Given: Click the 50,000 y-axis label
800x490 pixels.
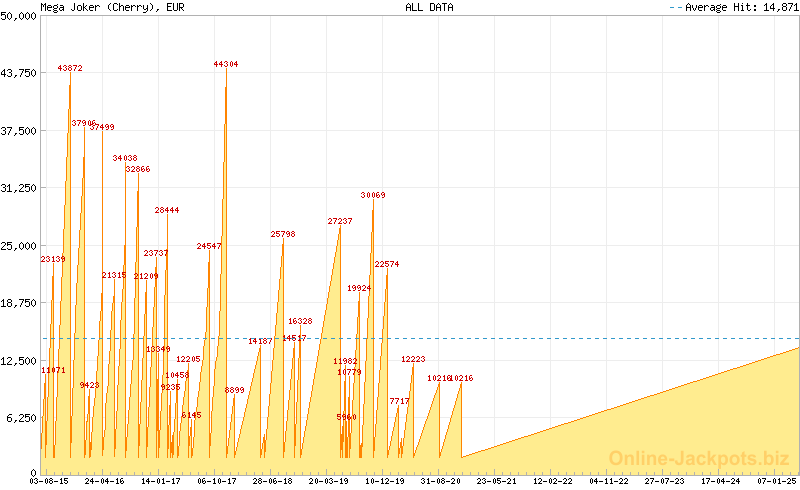Looking at the screenshot, I should [18, 16].
